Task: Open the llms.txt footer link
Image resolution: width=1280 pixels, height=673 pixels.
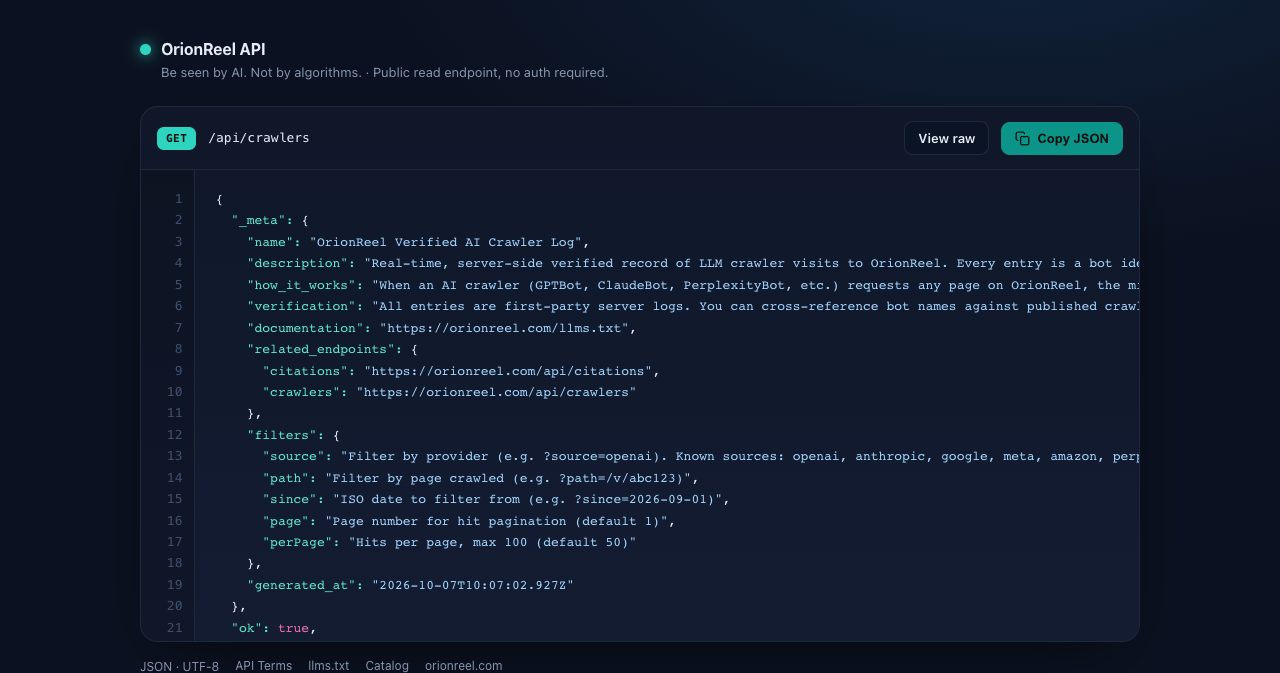Action: 329,666
